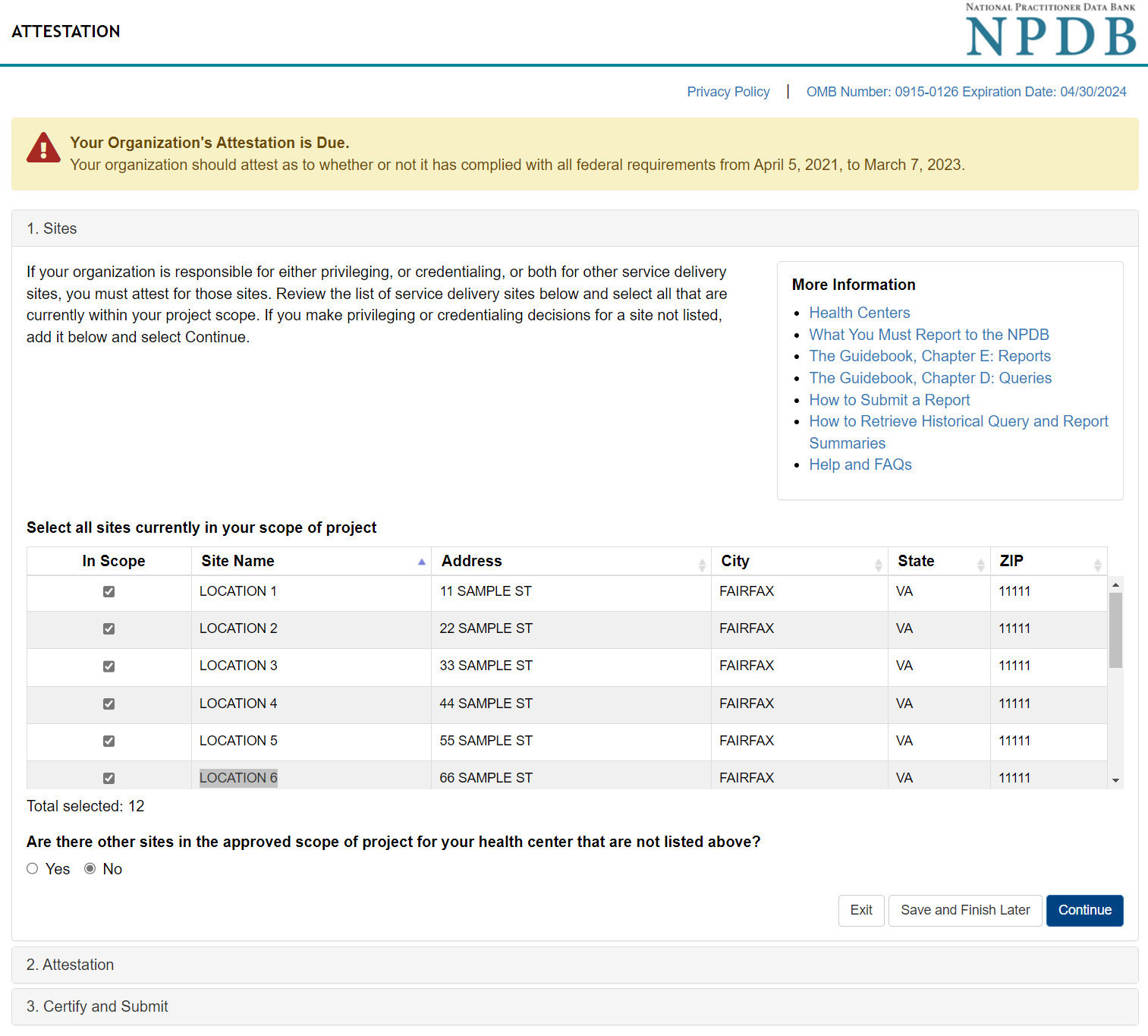Select No for other sites question
1148x1036 pixels.
90,868
